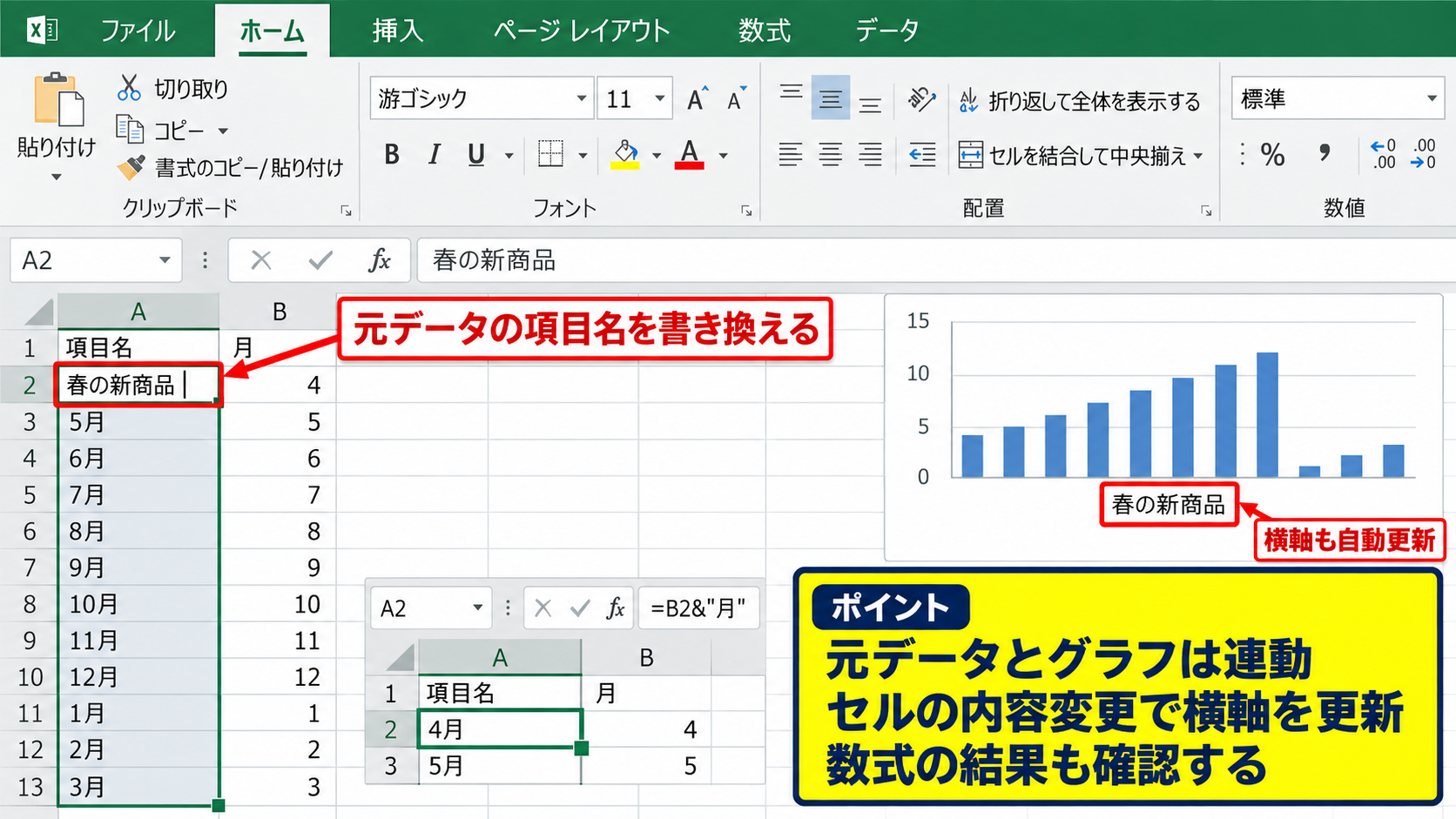Switch to the ページ レイアウト tab

point(581,30)
